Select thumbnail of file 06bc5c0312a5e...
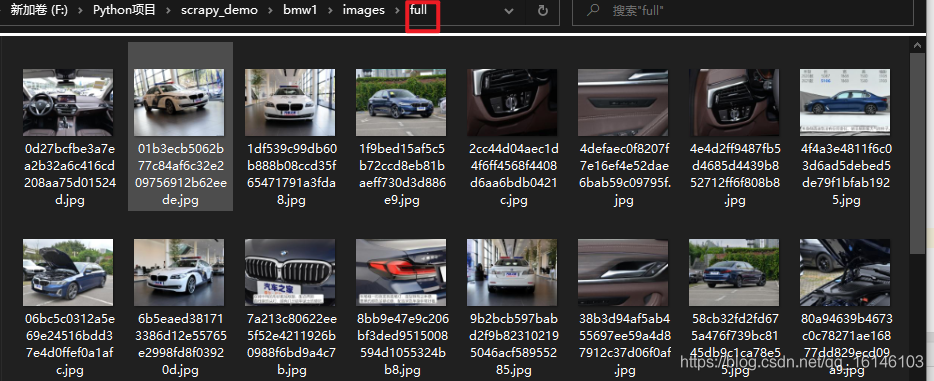The image size is (934, 381). [68, 273]
